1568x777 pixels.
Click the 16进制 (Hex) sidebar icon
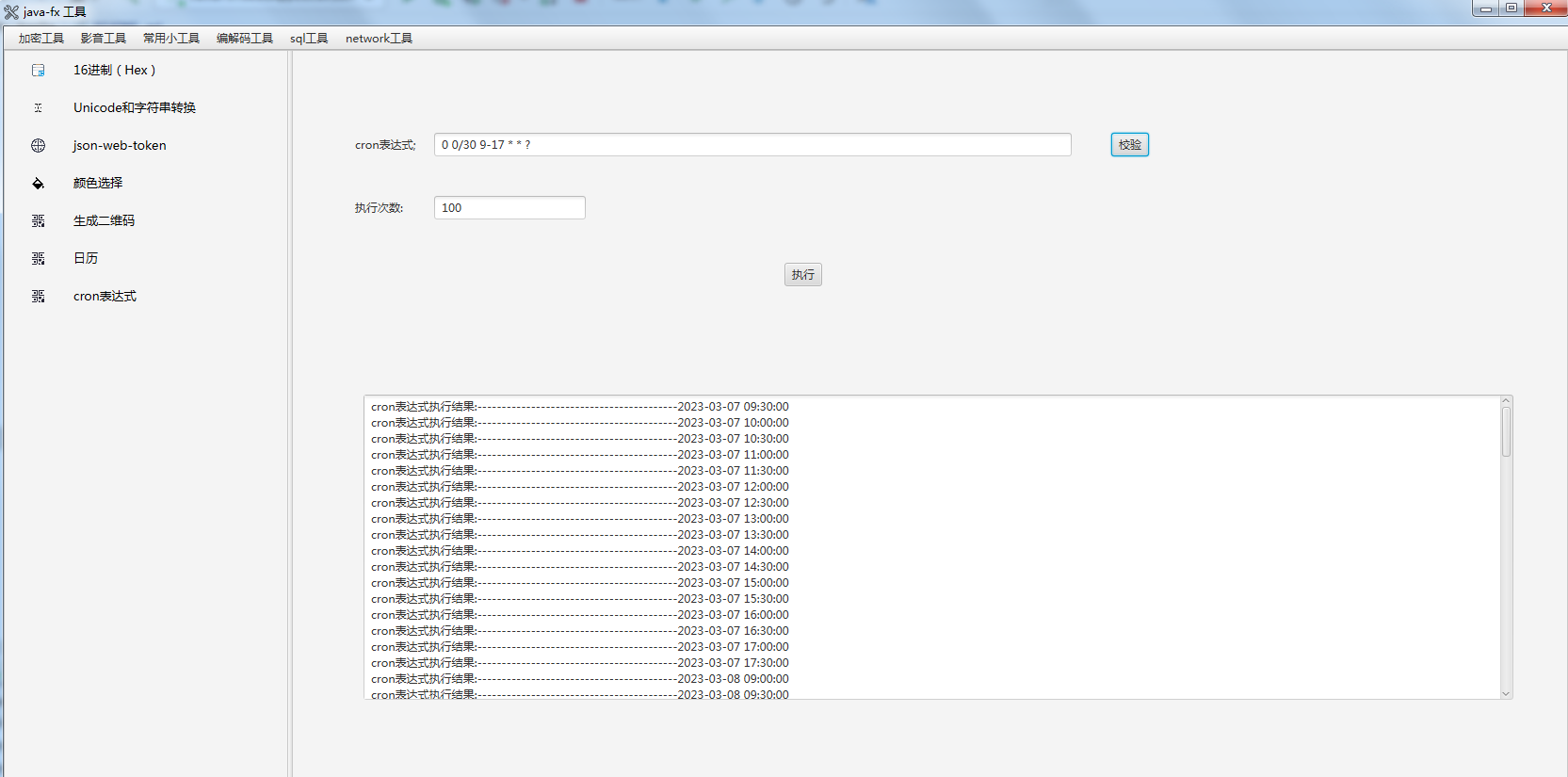coord(39,71)
